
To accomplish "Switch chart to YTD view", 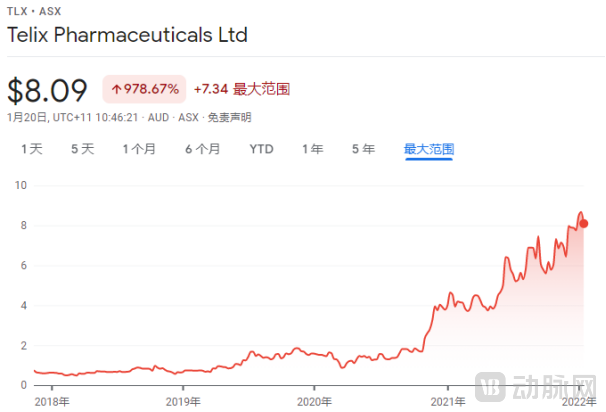I will [x=261, y=150].
